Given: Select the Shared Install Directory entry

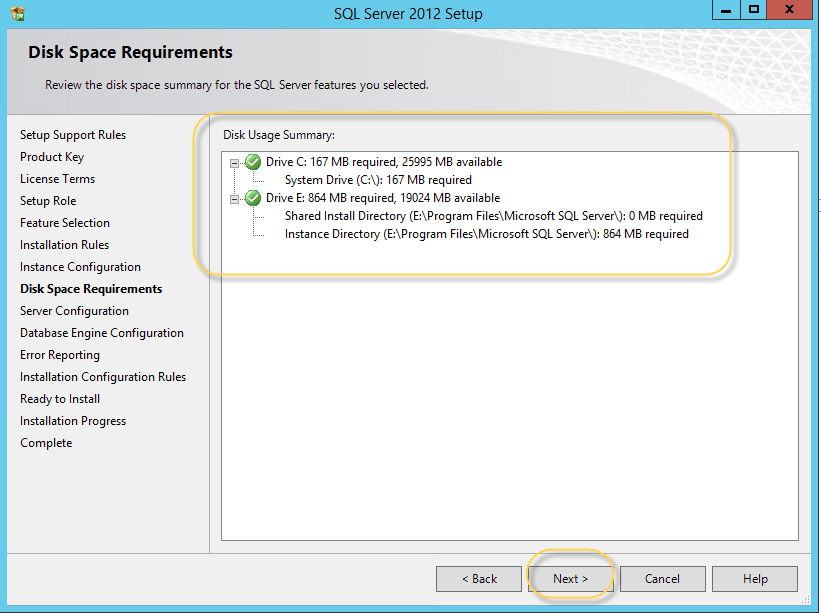Looking at the screenshot, I should 493,216.
